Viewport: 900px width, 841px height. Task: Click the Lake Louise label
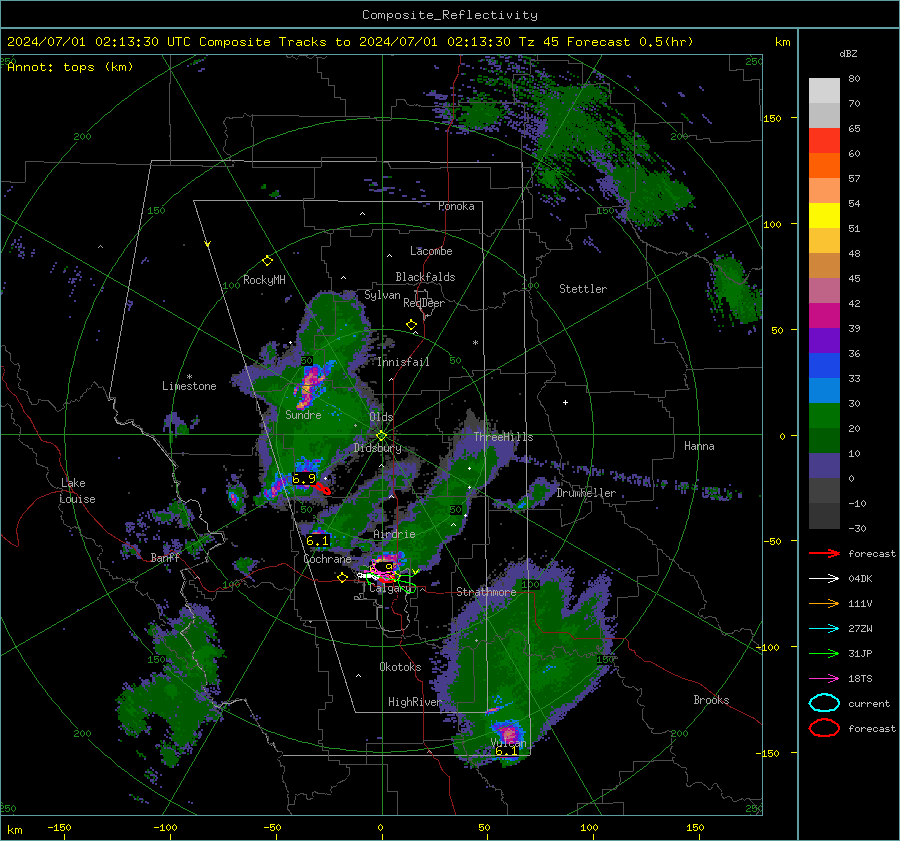pyautogui.click(x=78, y=491)
